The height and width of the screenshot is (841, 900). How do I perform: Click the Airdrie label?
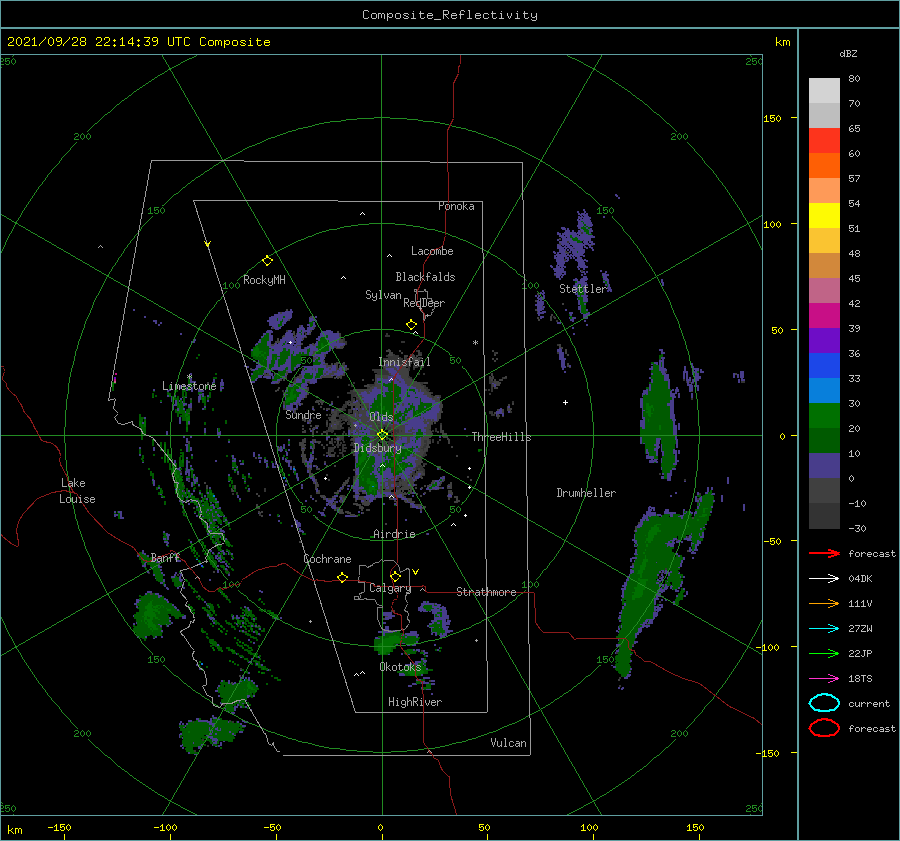coord(394,534)
